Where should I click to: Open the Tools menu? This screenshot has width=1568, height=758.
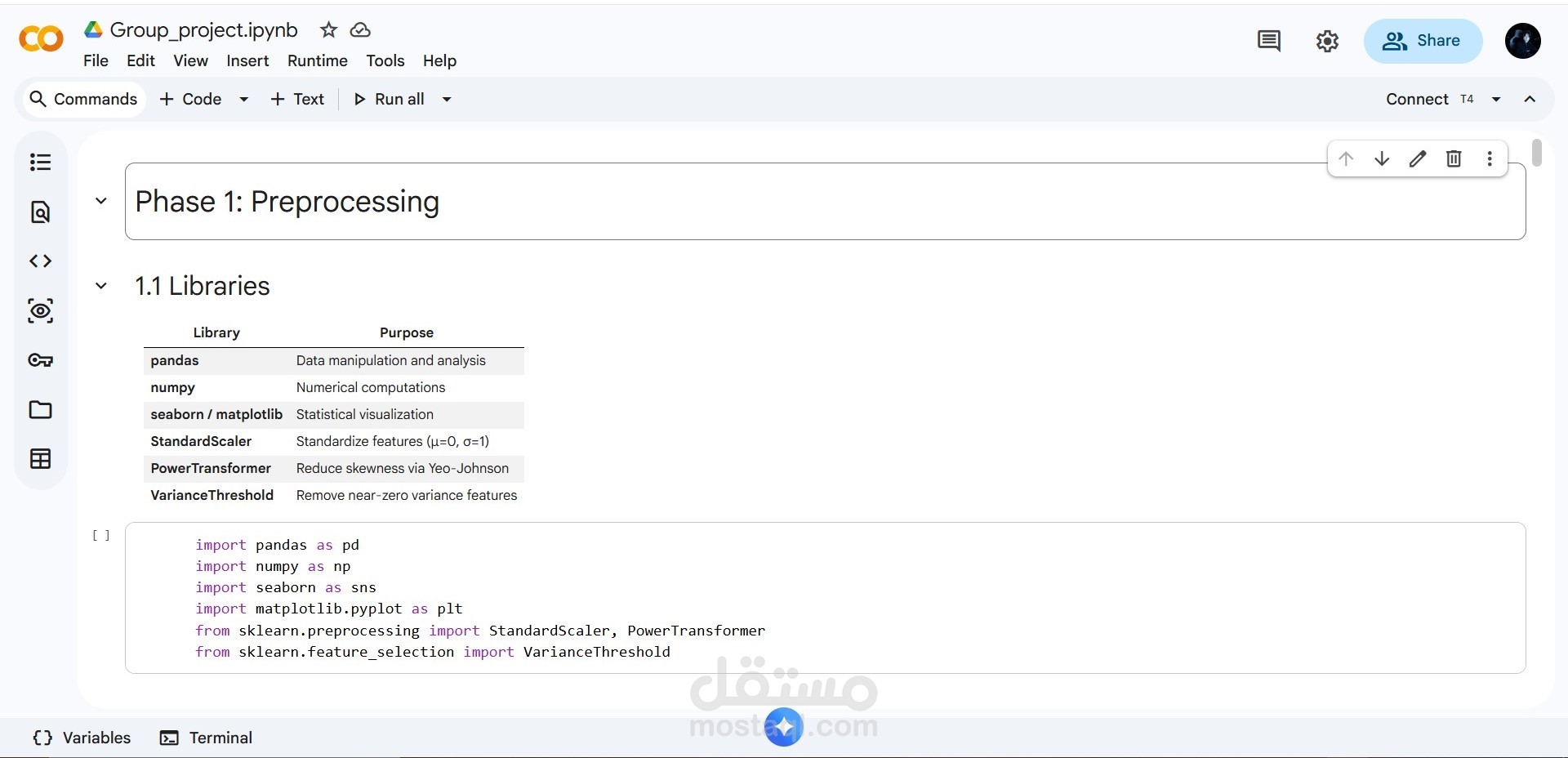[x=385, y=60]
